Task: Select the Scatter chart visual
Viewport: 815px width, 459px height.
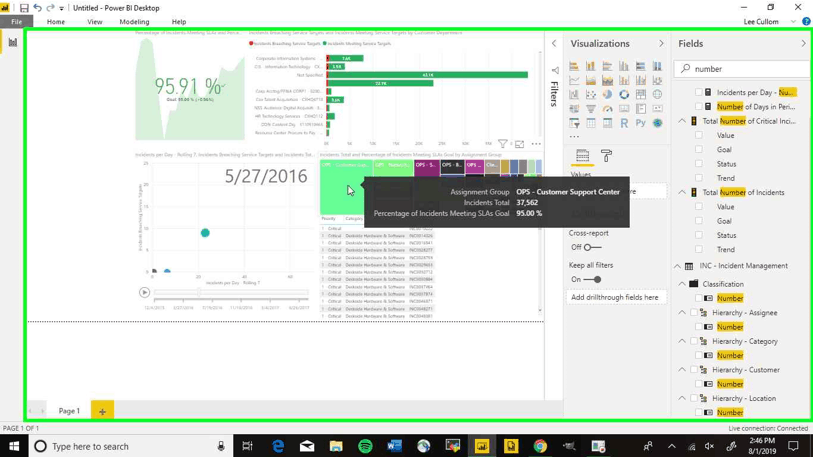Action: 590,95
